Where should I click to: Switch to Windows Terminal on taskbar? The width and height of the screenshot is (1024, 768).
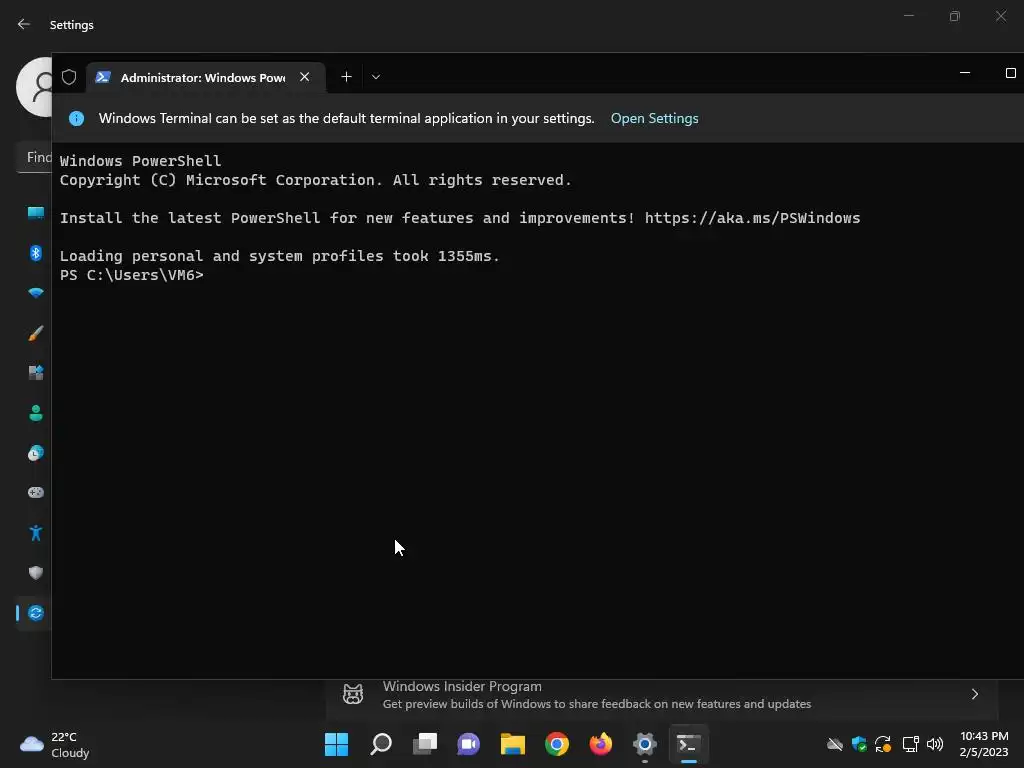coord(688,744)
